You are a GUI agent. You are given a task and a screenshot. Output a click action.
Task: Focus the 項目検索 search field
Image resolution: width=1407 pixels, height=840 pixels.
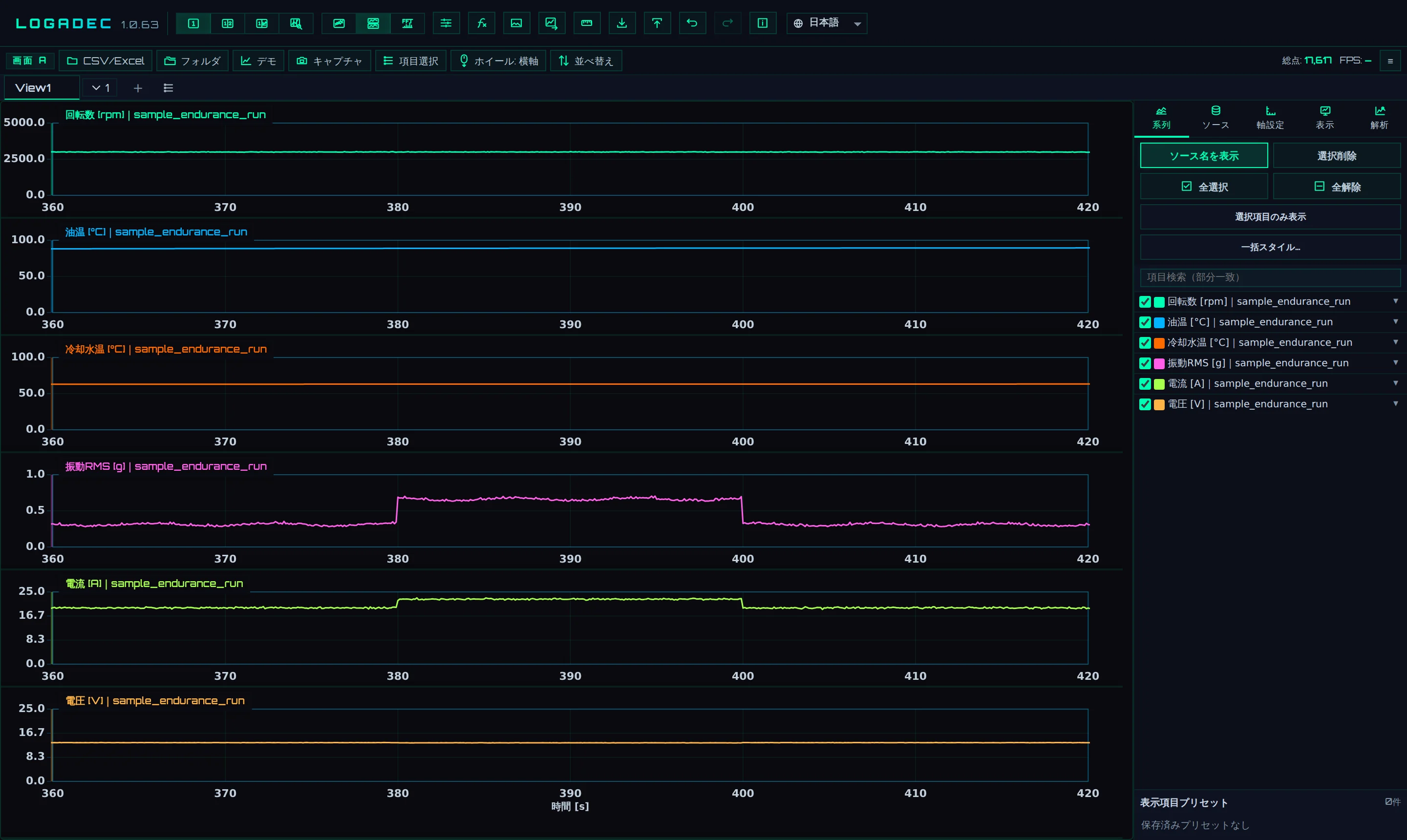(x=1271, y=277)
